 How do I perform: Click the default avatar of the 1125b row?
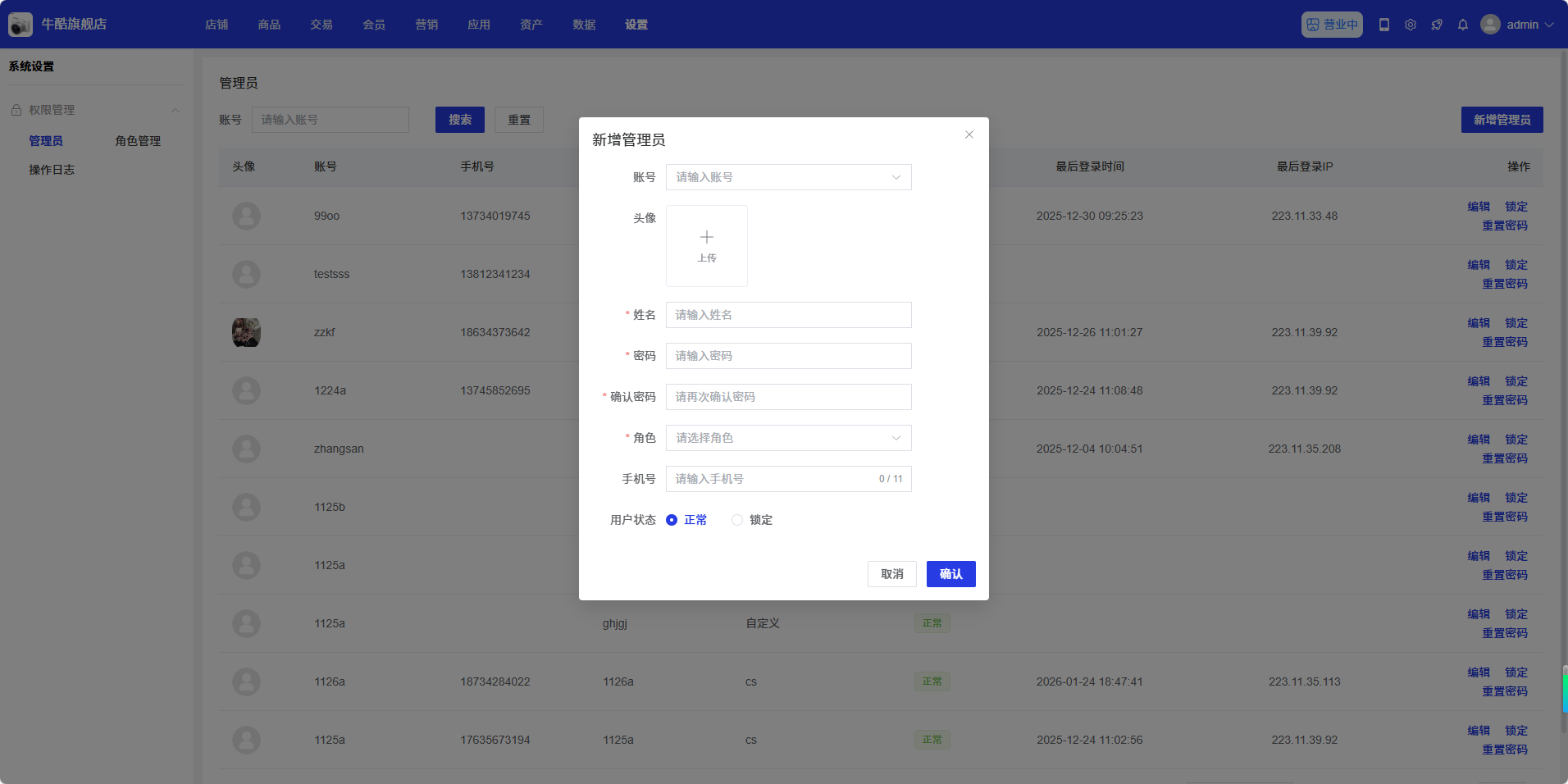(x=246, y=507)
